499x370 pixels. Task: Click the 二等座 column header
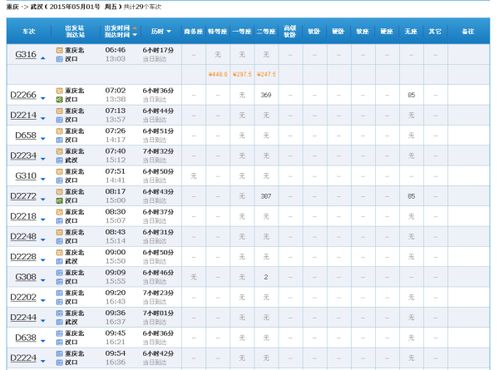tap(266, 31)
